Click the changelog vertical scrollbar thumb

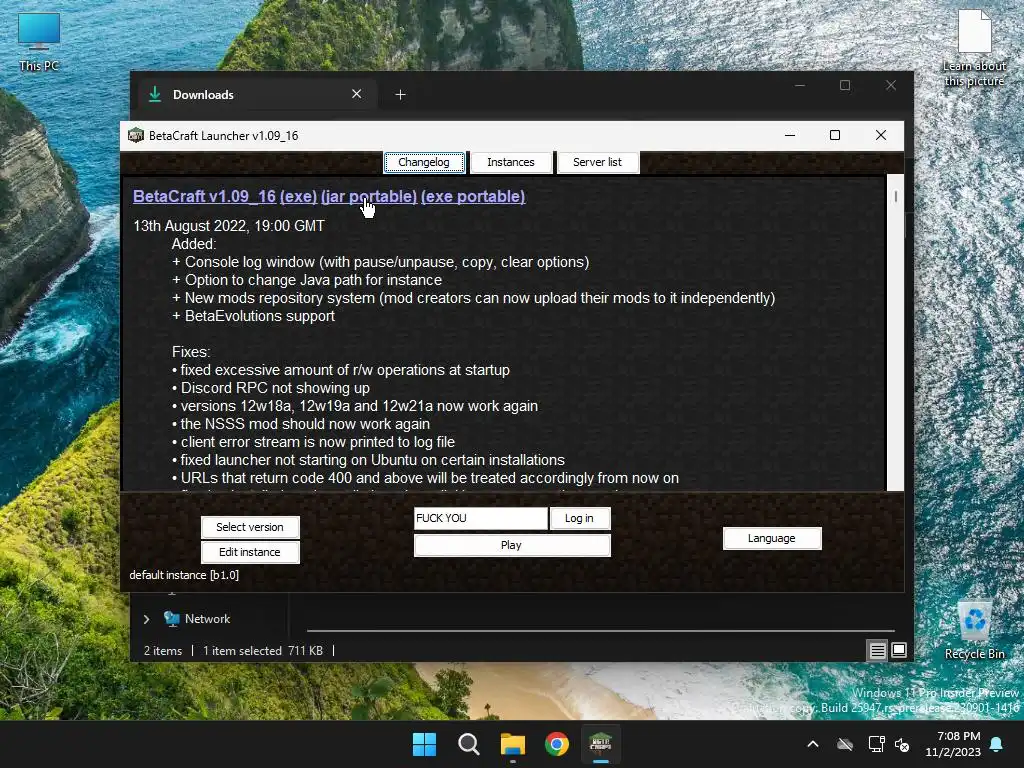[x=895, y=196]
